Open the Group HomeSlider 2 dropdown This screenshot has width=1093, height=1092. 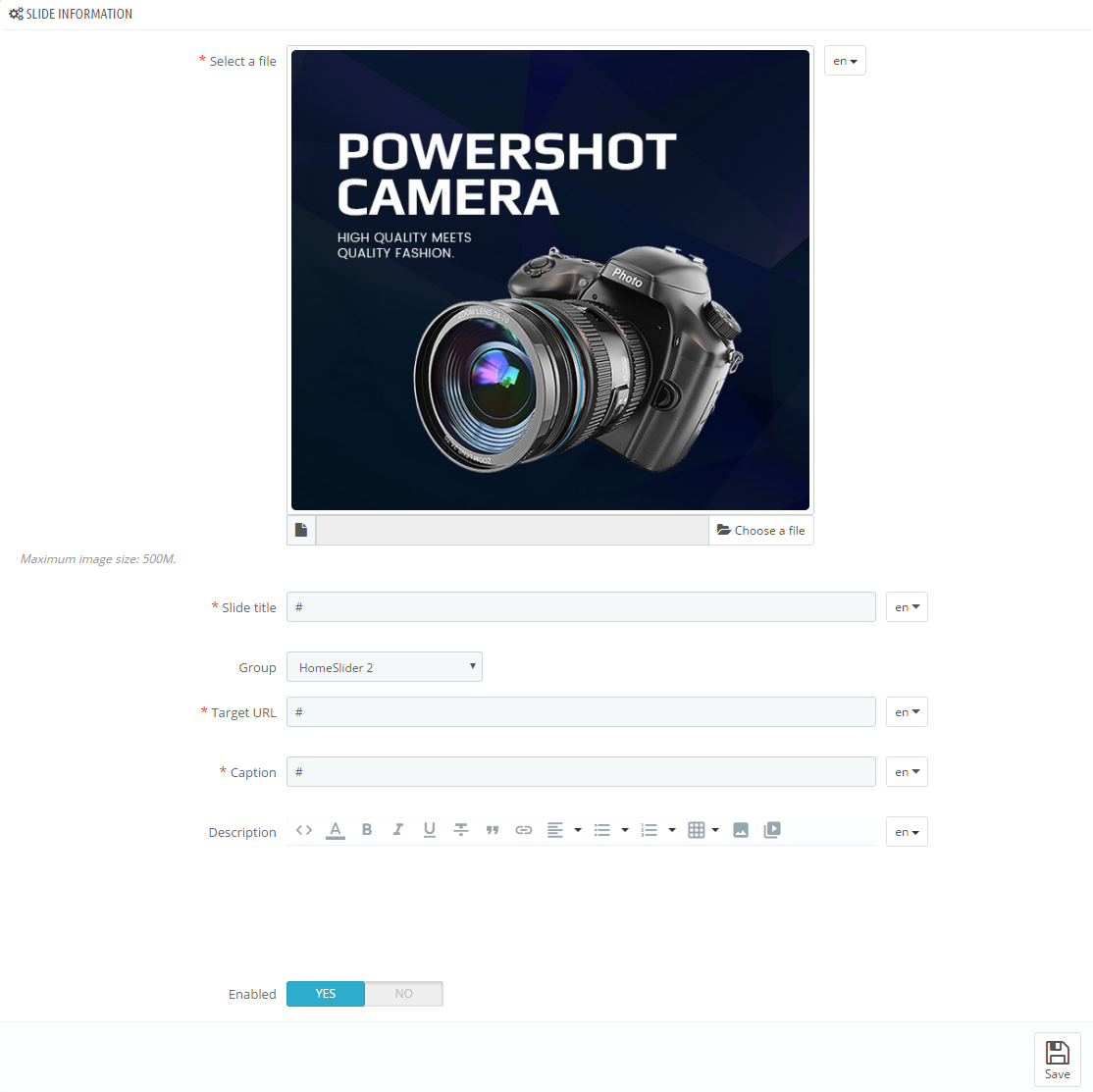pyautogui.click(x=384, y=667)
